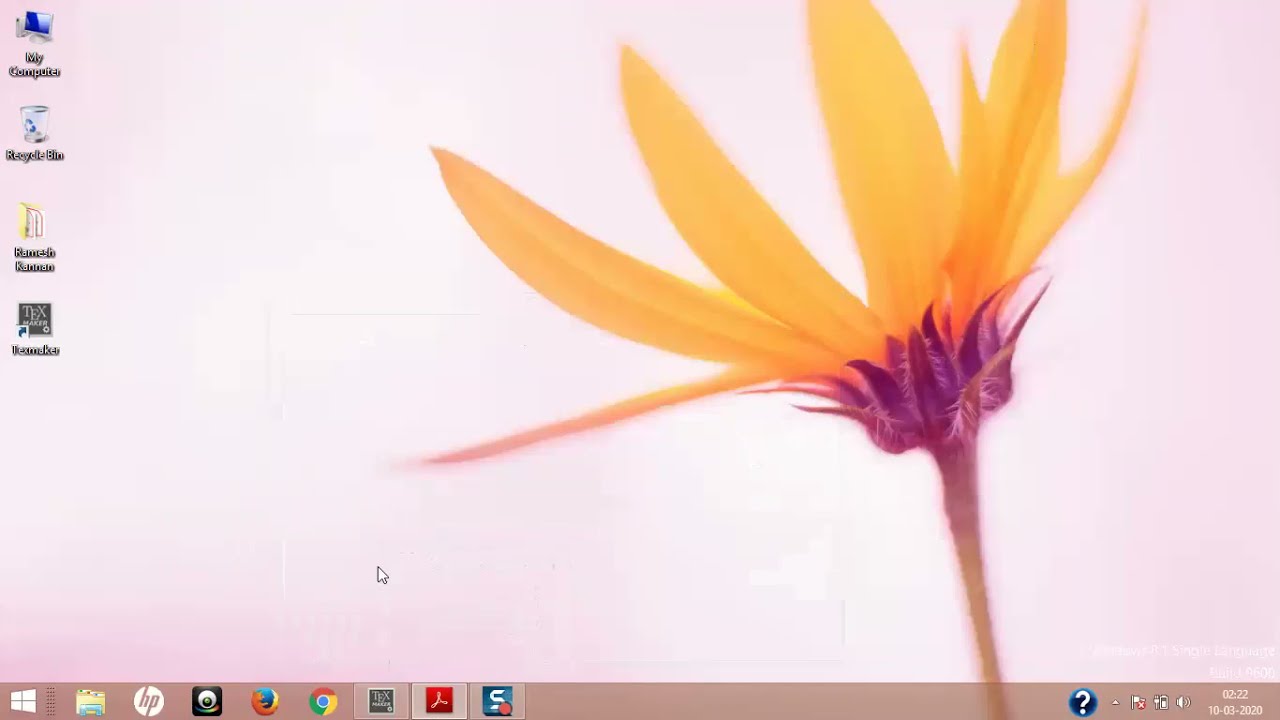
Task: Select the Texmaker desktop shortcut
Action: click(x=35, y=329)
